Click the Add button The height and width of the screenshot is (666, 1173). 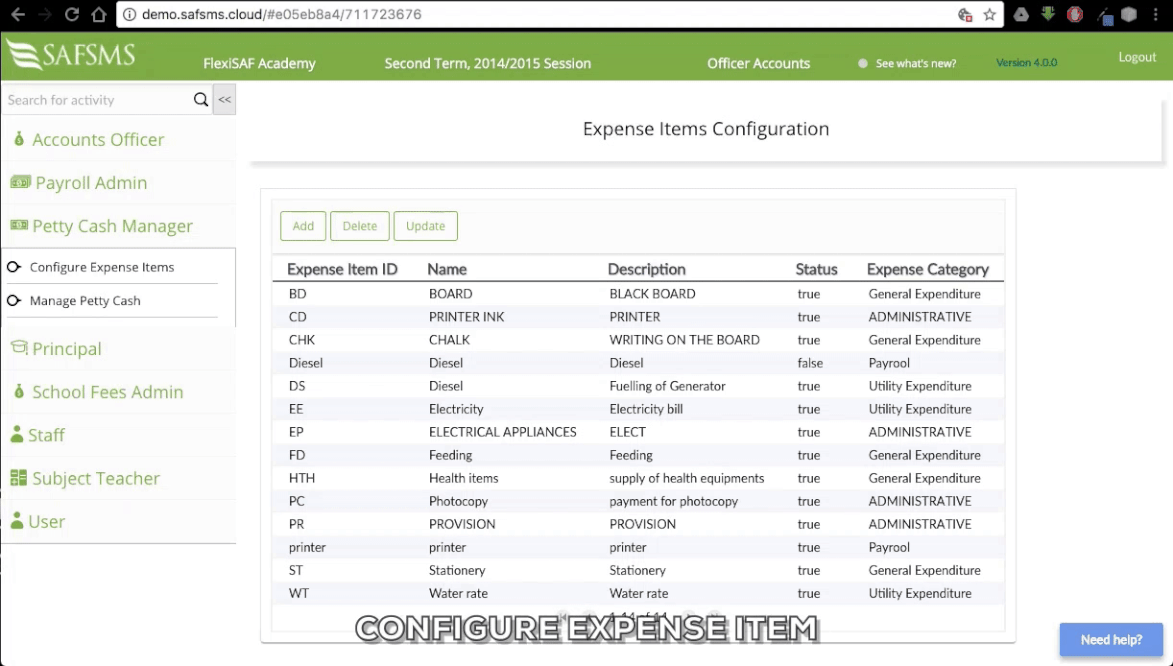point(303,226)
